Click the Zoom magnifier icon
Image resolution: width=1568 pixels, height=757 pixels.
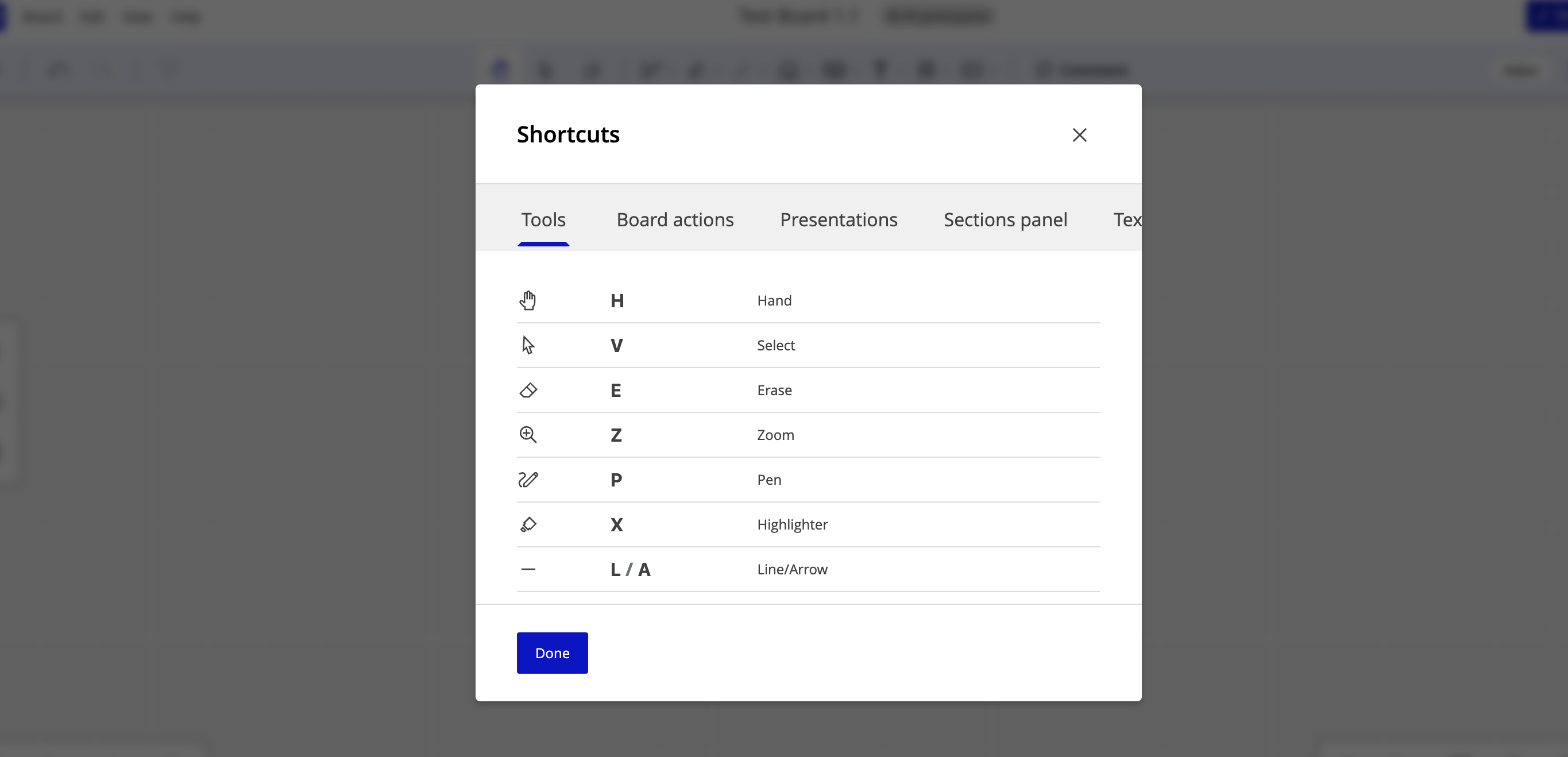tap(528, 434)
